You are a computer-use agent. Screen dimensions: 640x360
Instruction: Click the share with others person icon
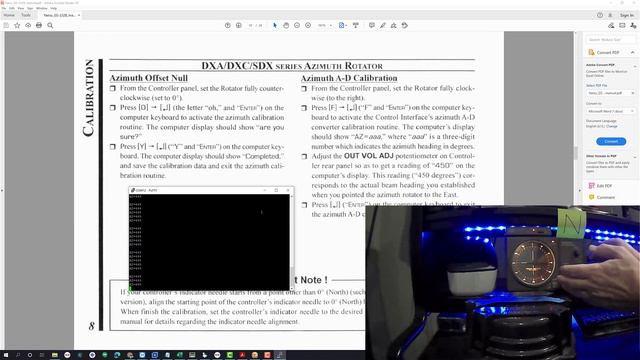pyautogui.click(x=633, y=25)
